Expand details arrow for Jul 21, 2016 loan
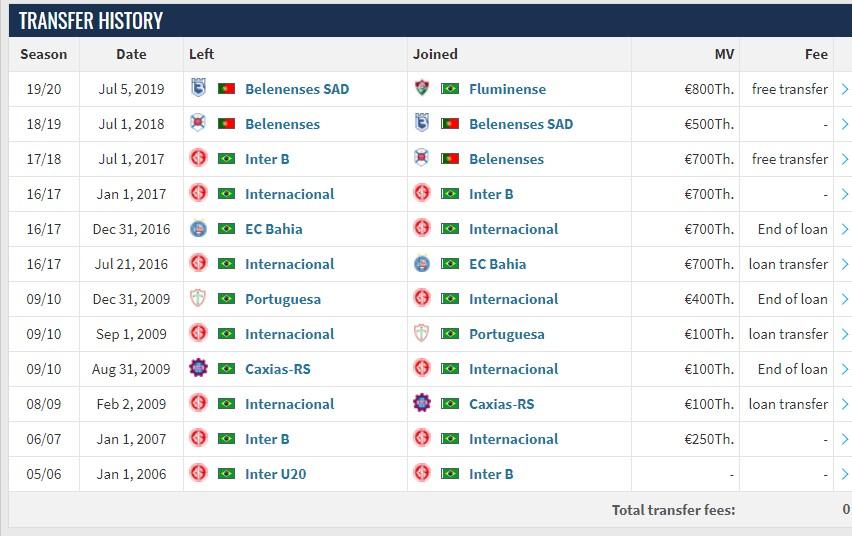The image size is (852, 536). (844, 264)
